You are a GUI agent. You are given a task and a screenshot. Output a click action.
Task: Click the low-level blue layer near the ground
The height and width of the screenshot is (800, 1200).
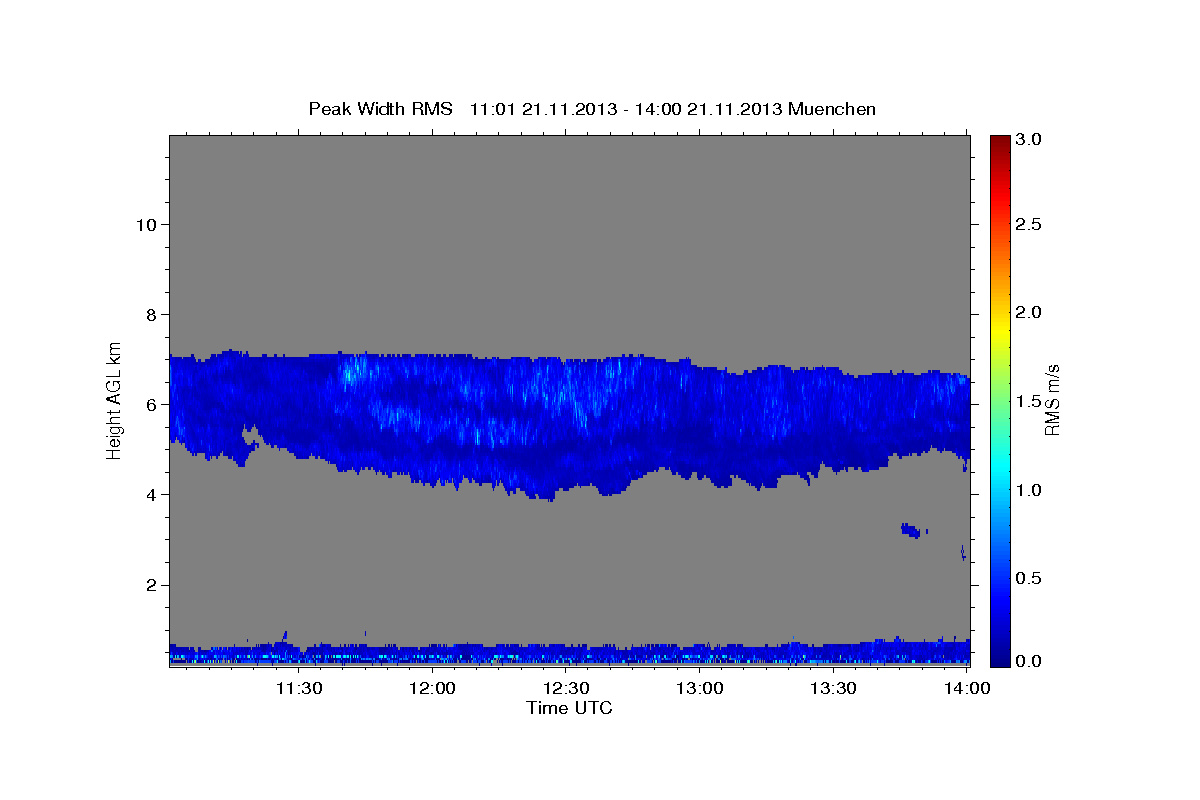click(x=569, y=653)
